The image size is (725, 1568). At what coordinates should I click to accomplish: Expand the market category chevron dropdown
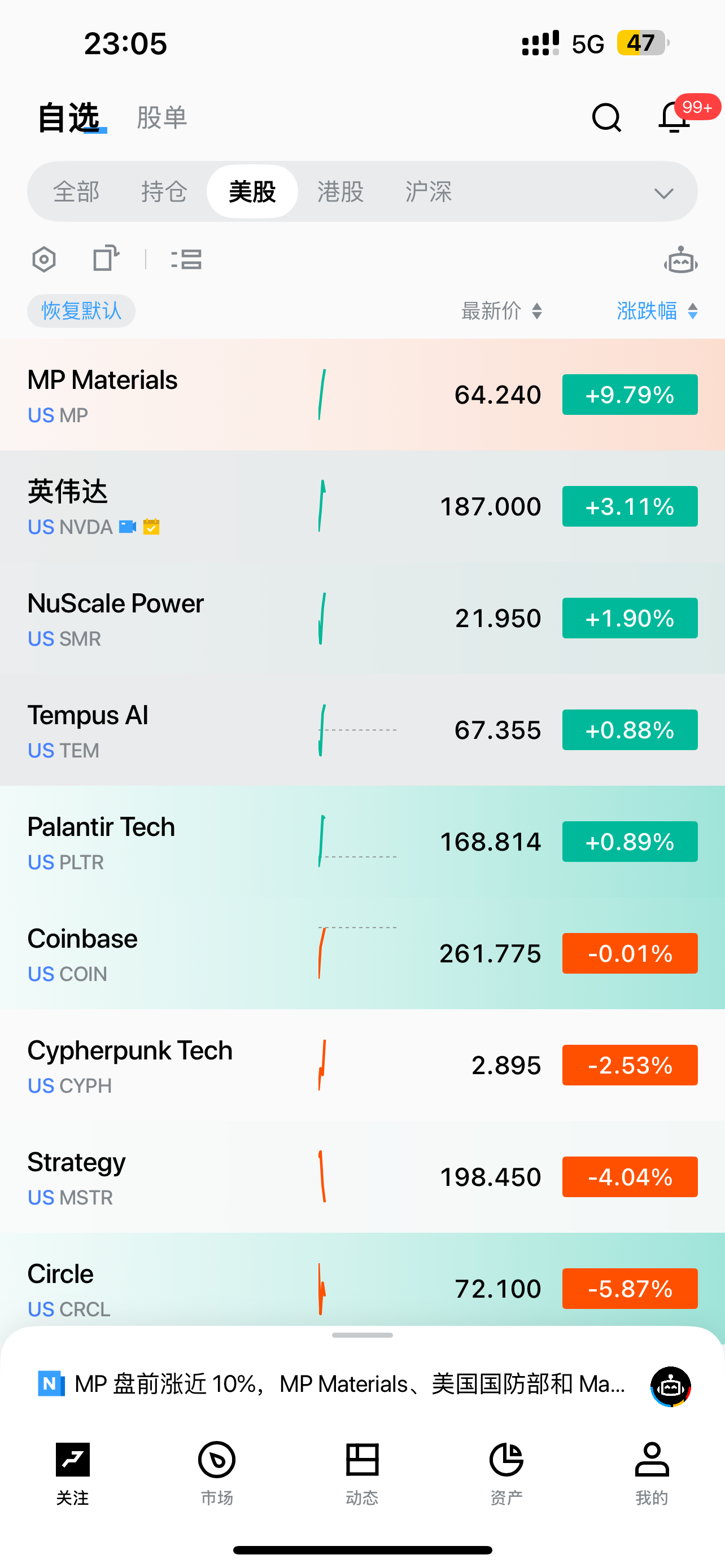click(x=663, y=193)
